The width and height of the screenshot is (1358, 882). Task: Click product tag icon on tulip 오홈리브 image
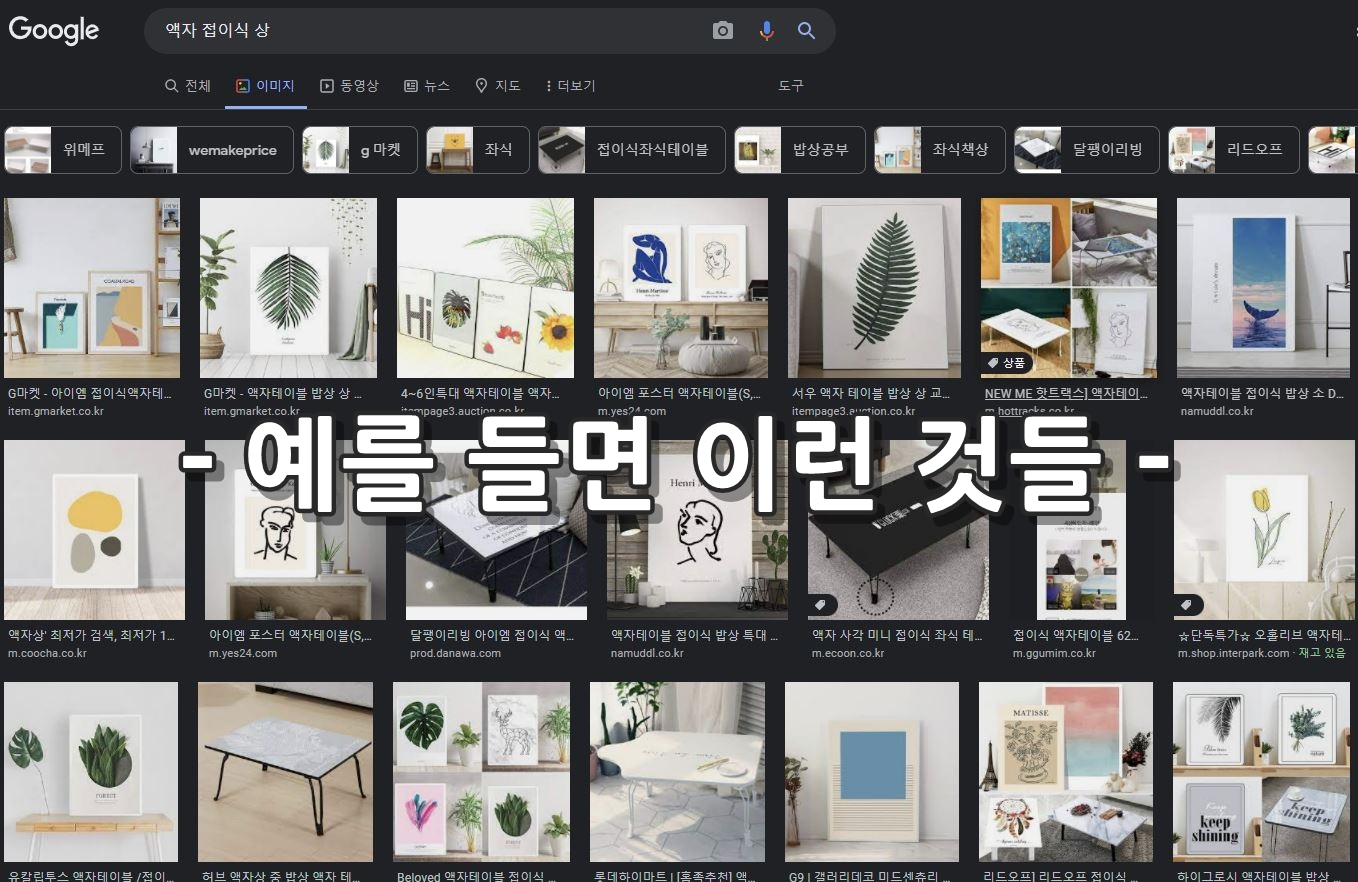tap(1187, 605)
